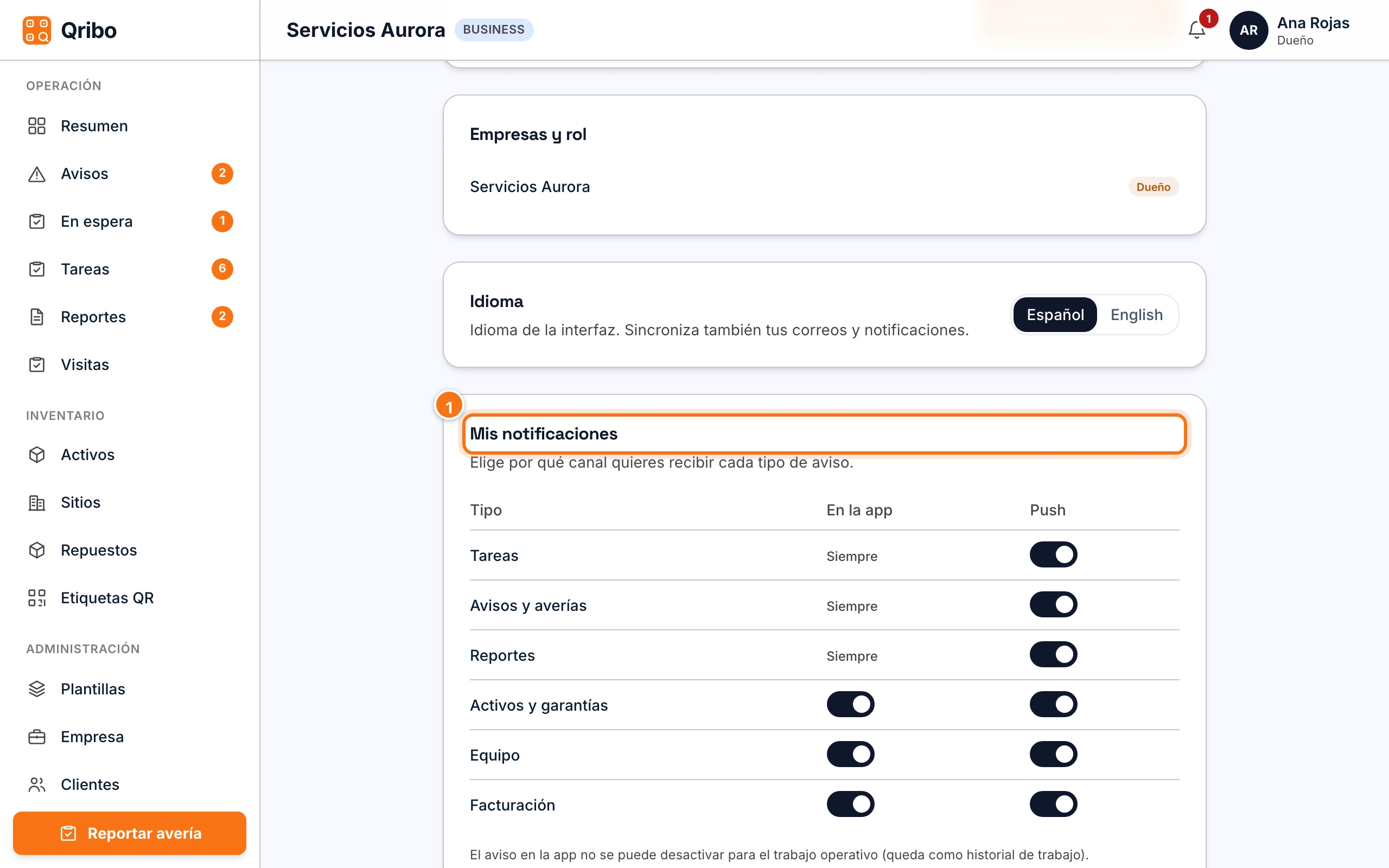This screenshot has width=1389, height=868.
Task: Click the Servicios Aurora company row
Action: 824,187
